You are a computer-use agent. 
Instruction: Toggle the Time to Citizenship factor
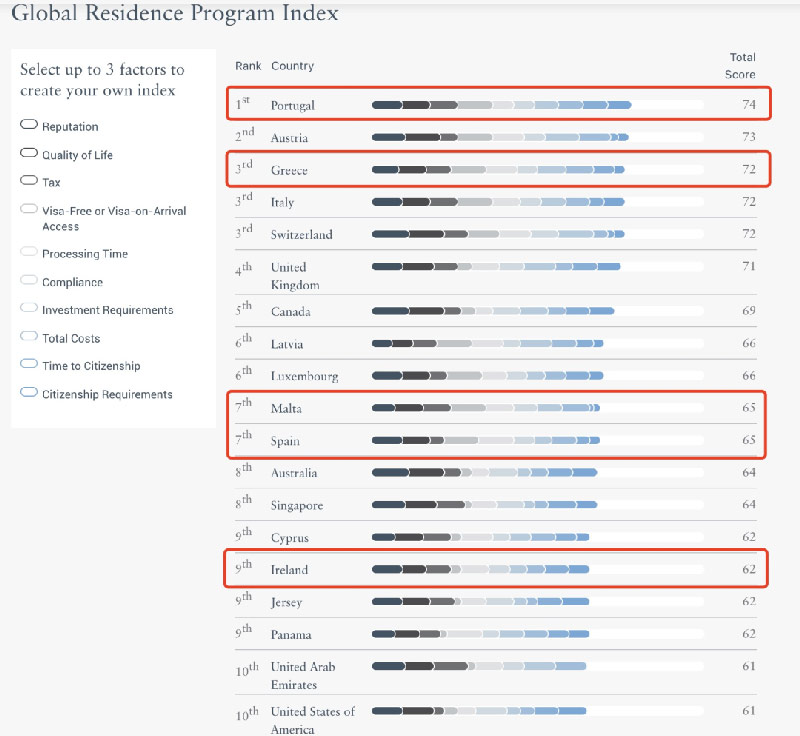[x=29, y=365]
